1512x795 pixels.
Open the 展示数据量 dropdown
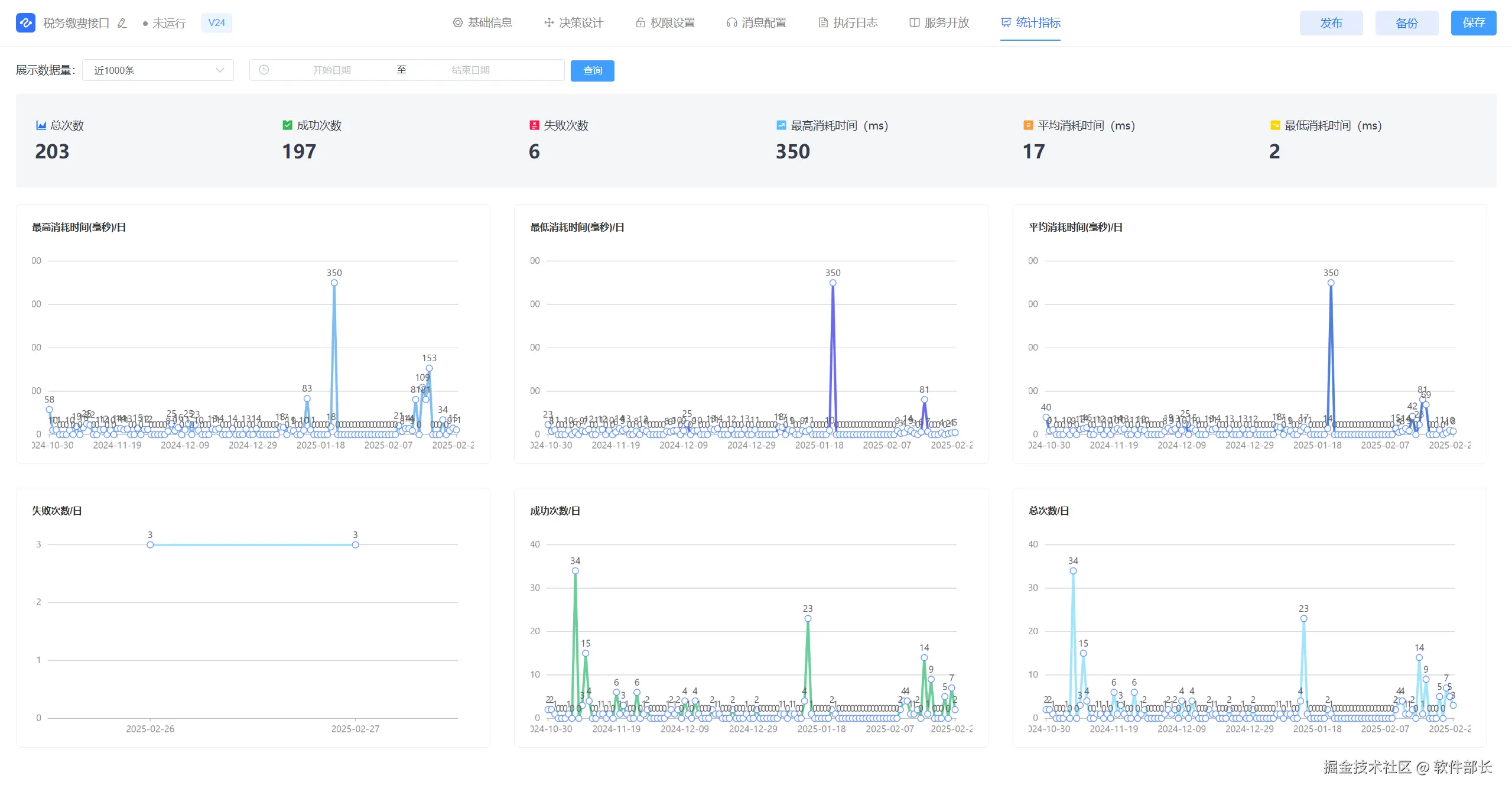158,70
